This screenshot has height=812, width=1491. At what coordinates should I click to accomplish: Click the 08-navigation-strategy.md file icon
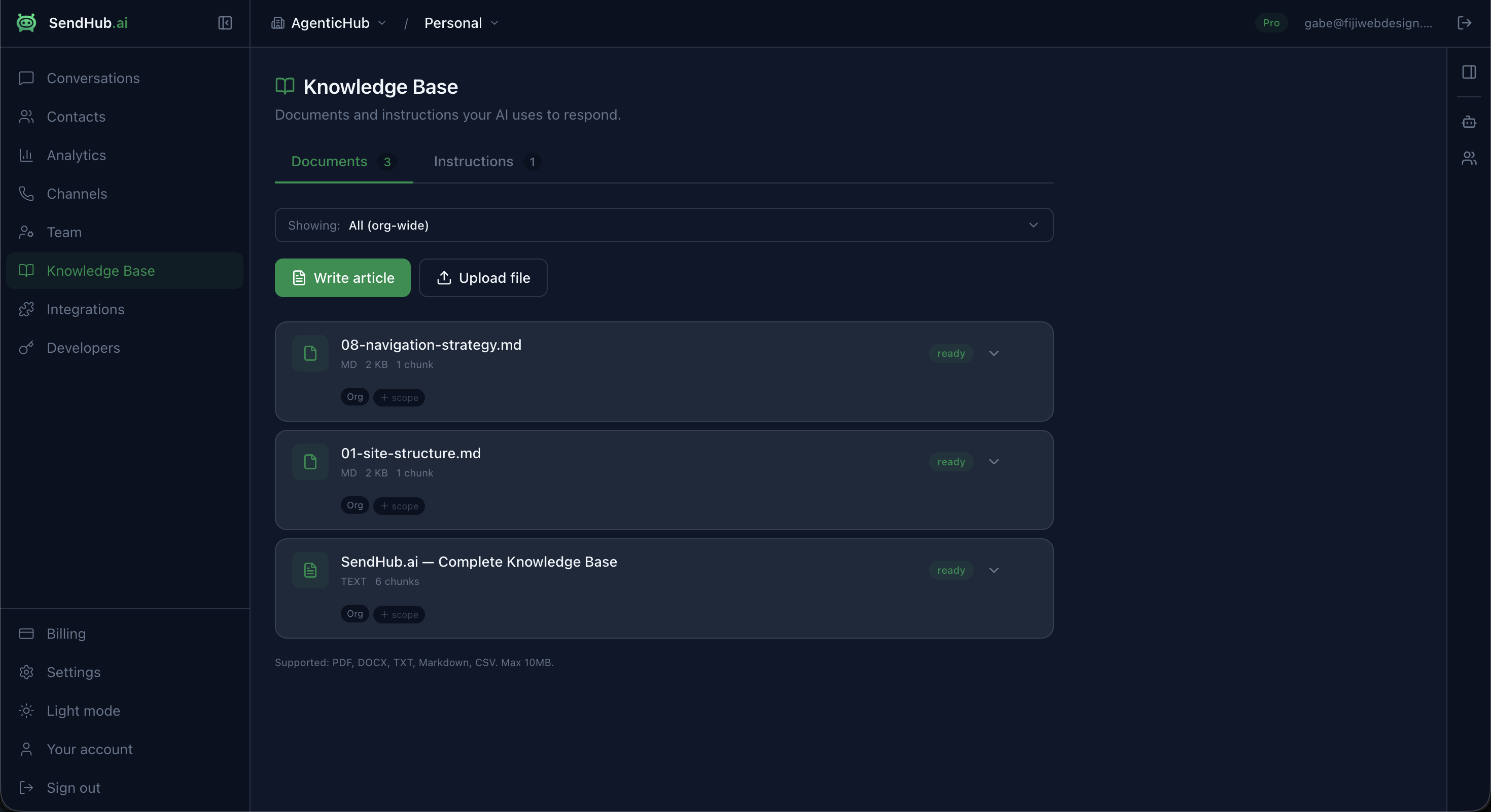pos(310,353)
